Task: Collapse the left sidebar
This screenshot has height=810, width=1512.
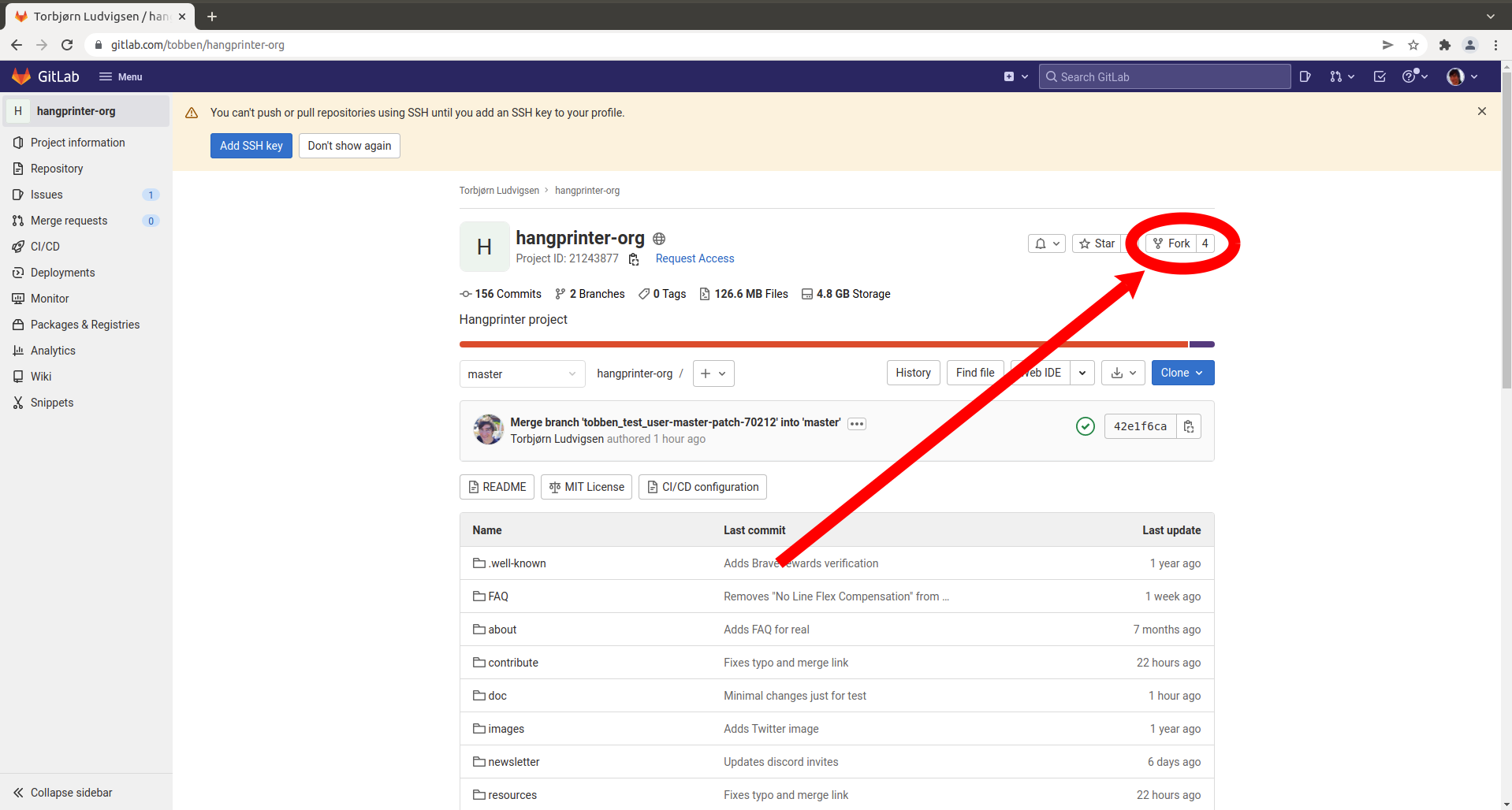Action: (63, 793)
